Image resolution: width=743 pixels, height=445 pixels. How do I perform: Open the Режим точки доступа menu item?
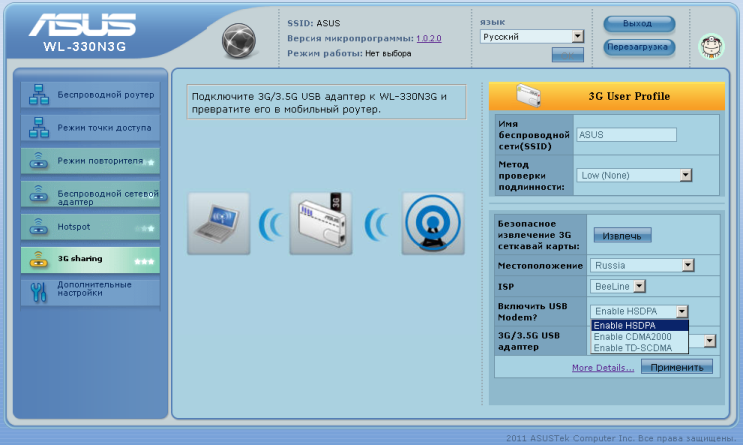tap(90, 128)
